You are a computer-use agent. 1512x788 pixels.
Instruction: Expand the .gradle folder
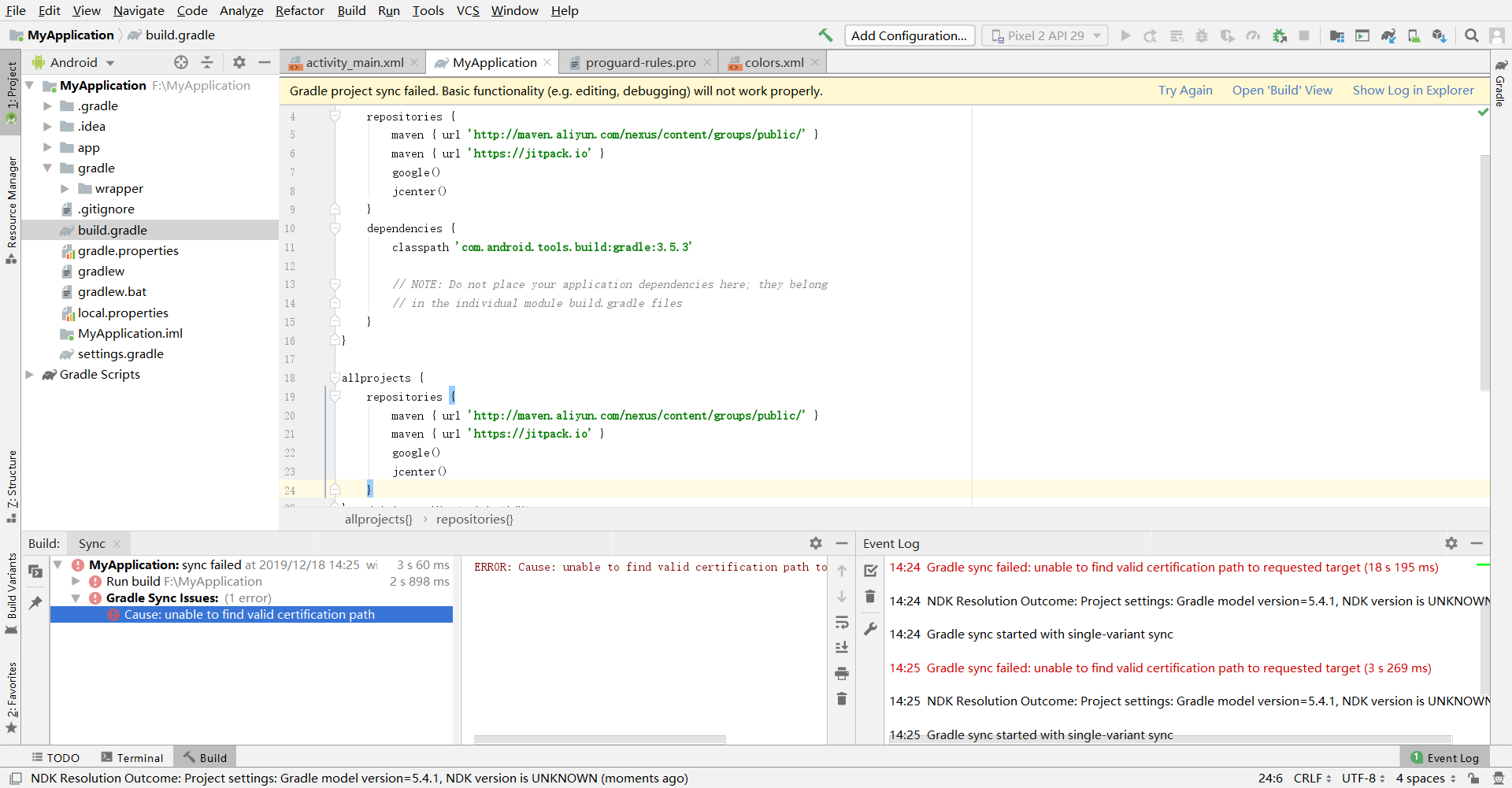point(47,105)
